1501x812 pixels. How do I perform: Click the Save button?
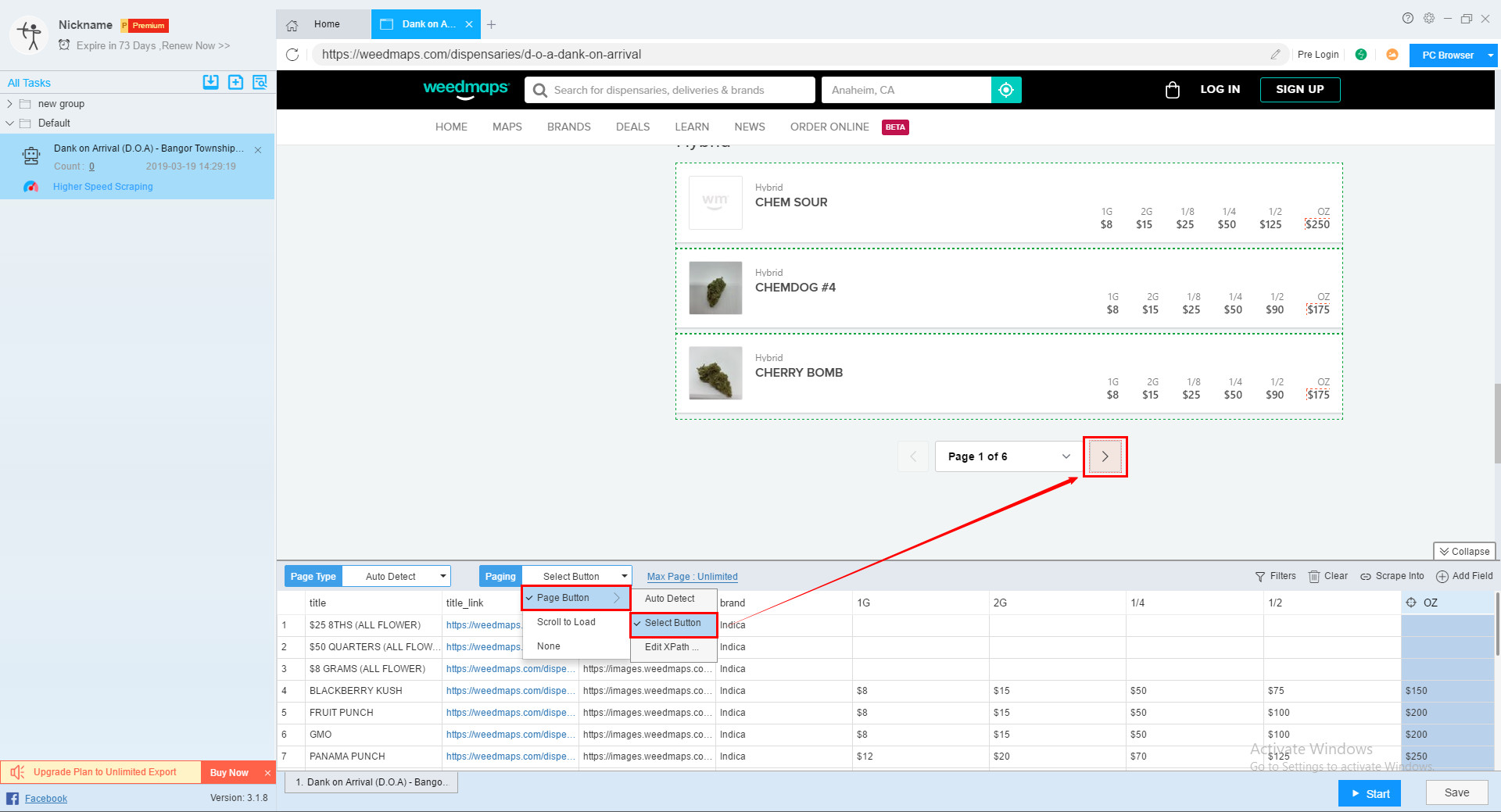point(1456,792)
